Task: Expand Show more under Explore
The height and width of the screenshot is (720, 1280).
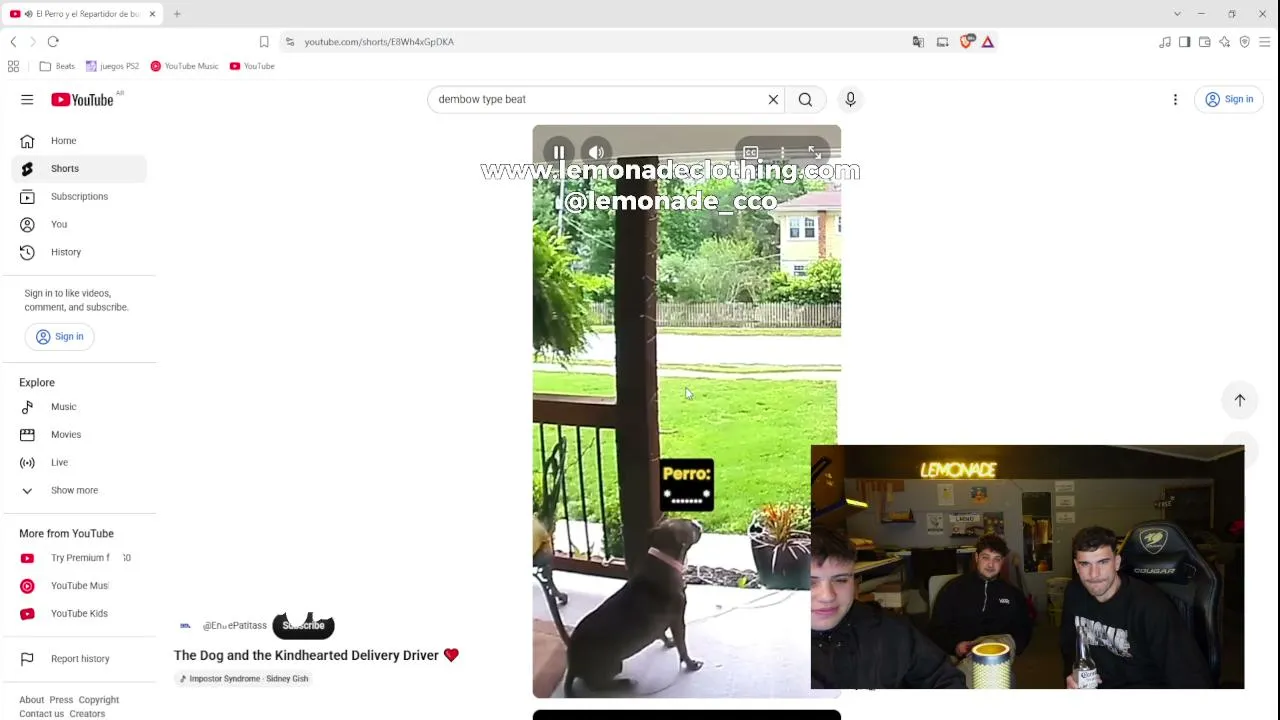Action: point(79,491)
